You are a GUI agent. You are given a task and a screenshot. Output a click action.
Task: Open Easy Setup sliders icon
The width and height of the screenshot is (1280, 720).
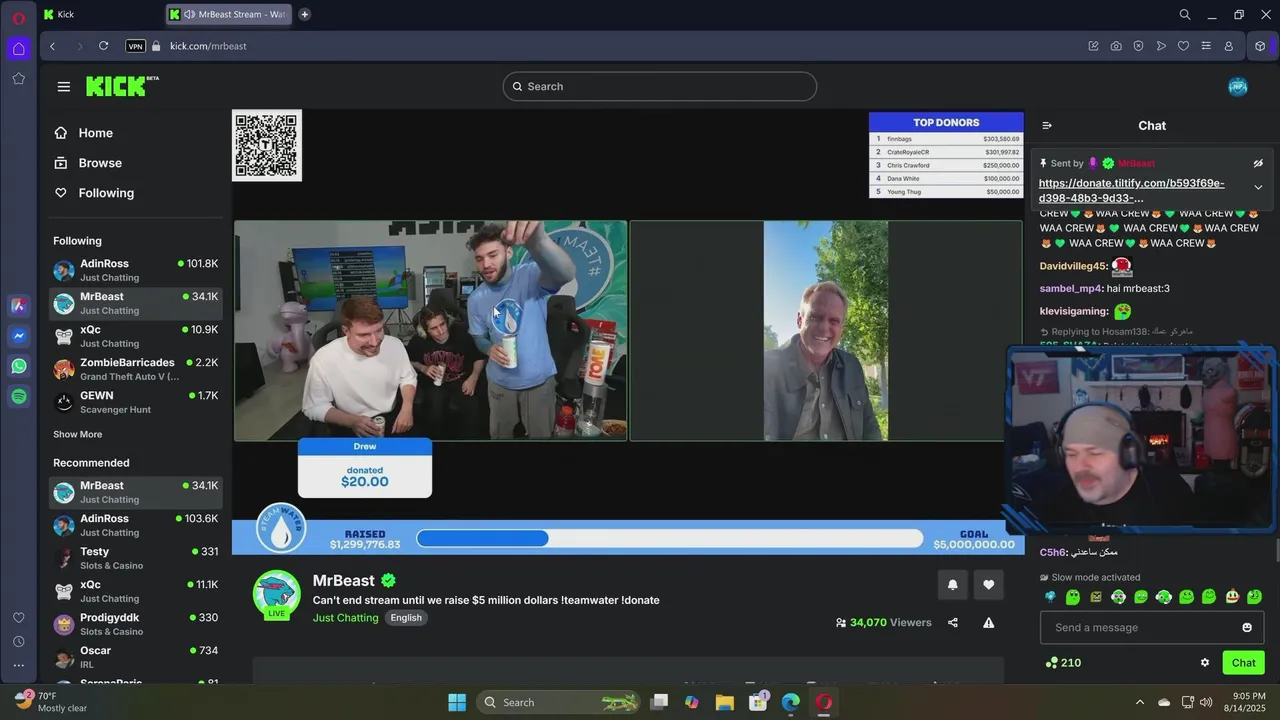[x=1206, y=46]
